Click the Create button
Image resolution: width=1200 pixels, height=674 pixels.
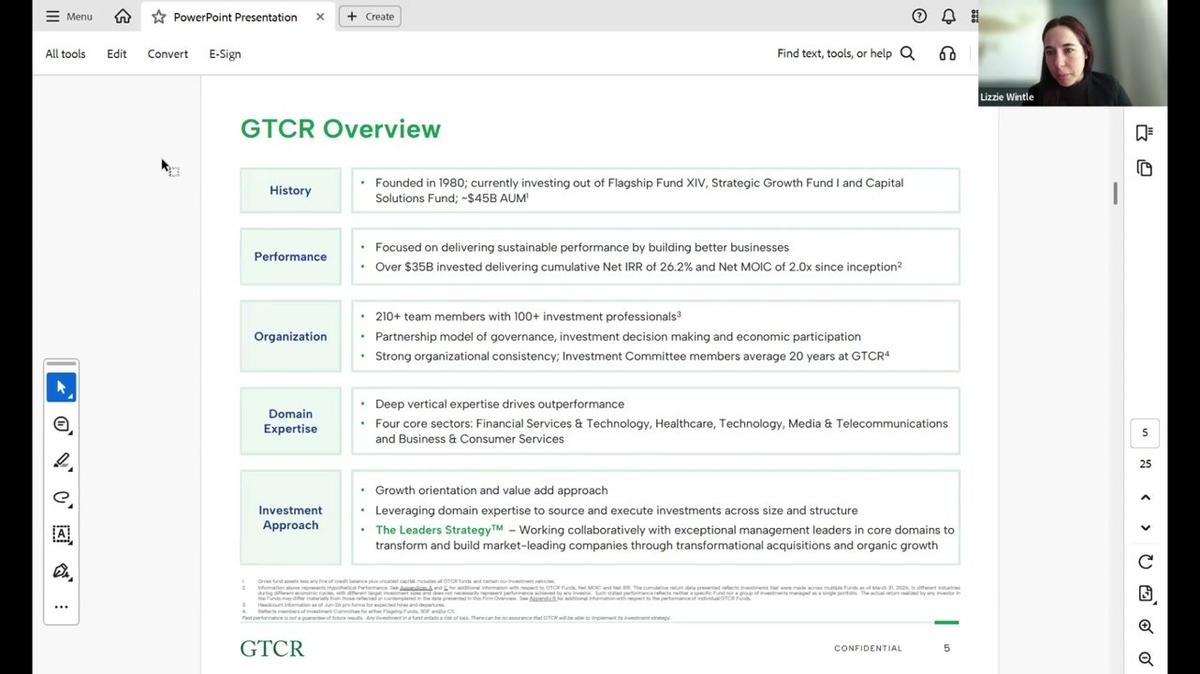tap(370, 16)
